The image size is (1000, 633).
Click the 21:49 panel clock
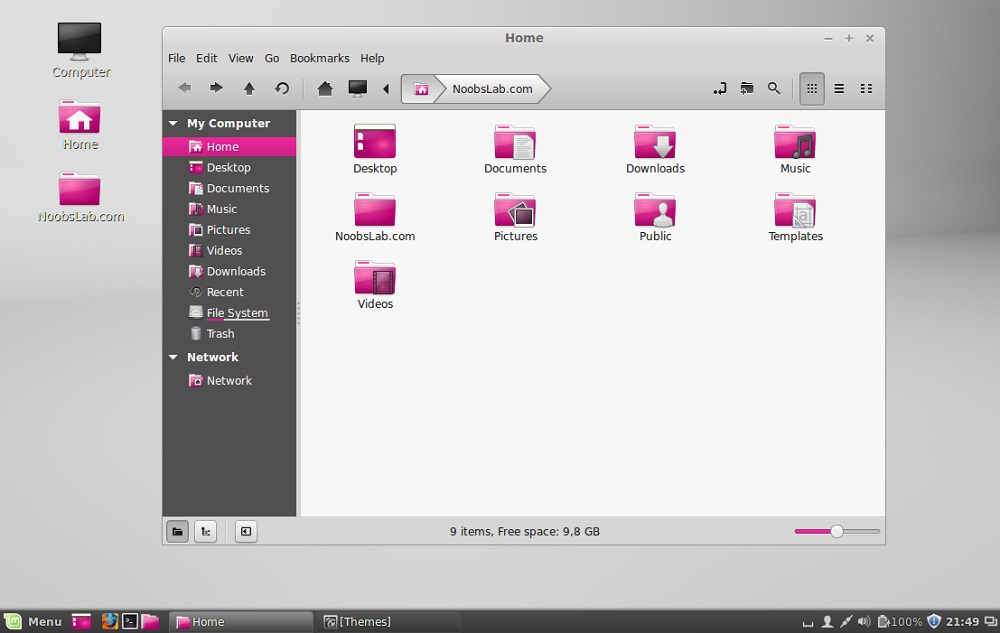coord(962,622)
